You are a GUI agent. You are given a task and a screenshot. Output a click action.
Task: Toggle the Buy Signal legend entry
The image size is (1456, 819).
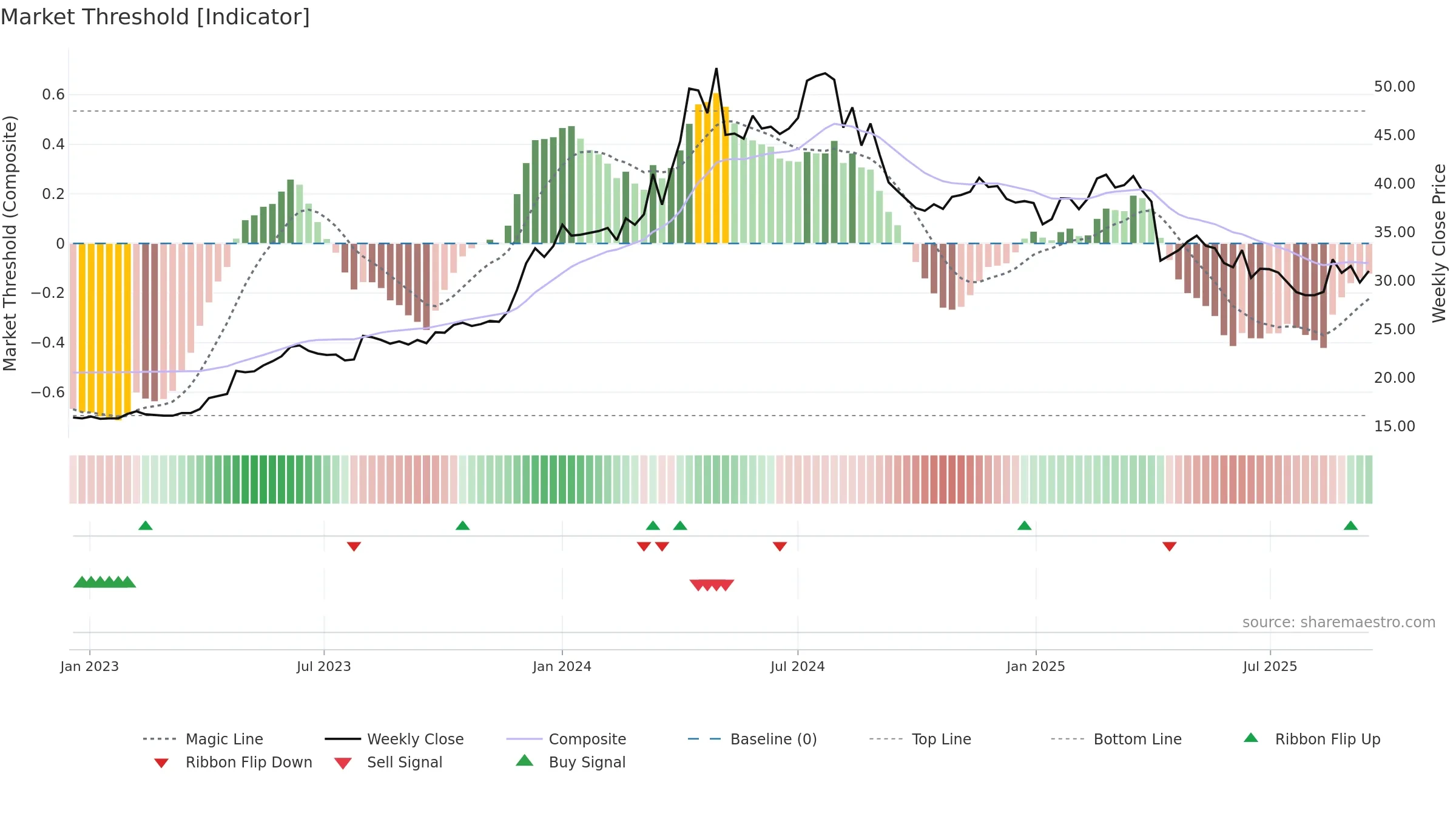tap(570, 762)
